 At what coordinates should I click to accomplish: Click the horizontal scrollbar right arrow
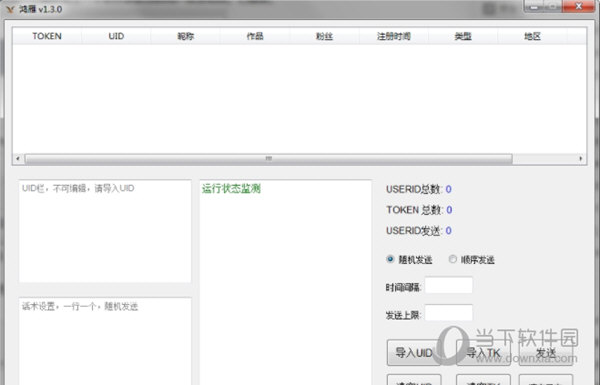581,158
